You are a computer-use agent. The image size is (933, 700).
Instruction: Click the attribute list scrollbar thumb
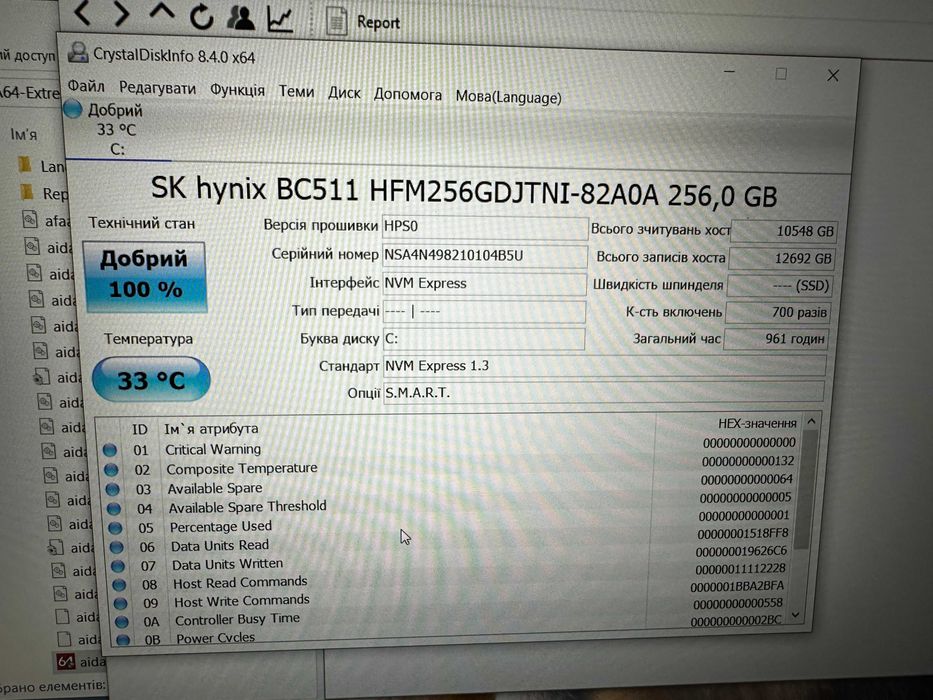tap(804, 489)
